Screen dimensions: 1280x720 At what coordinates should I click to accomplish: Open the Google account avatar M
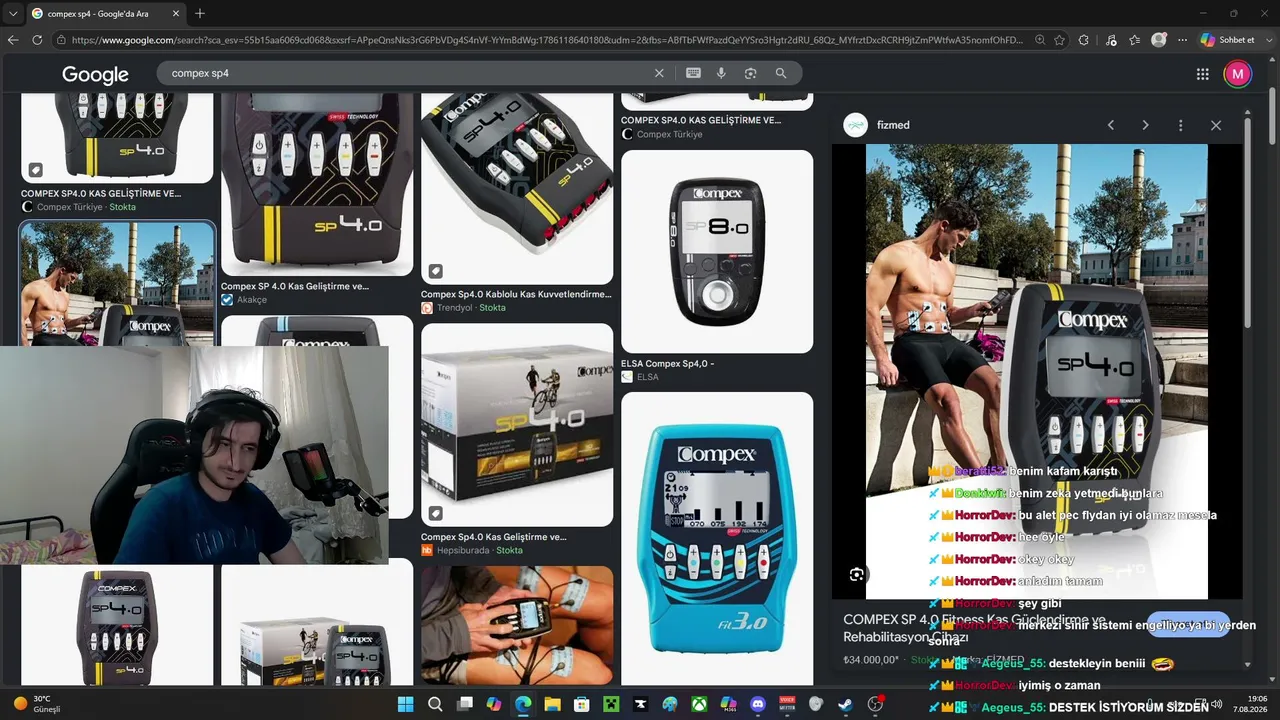click(x=1238, y=74)
